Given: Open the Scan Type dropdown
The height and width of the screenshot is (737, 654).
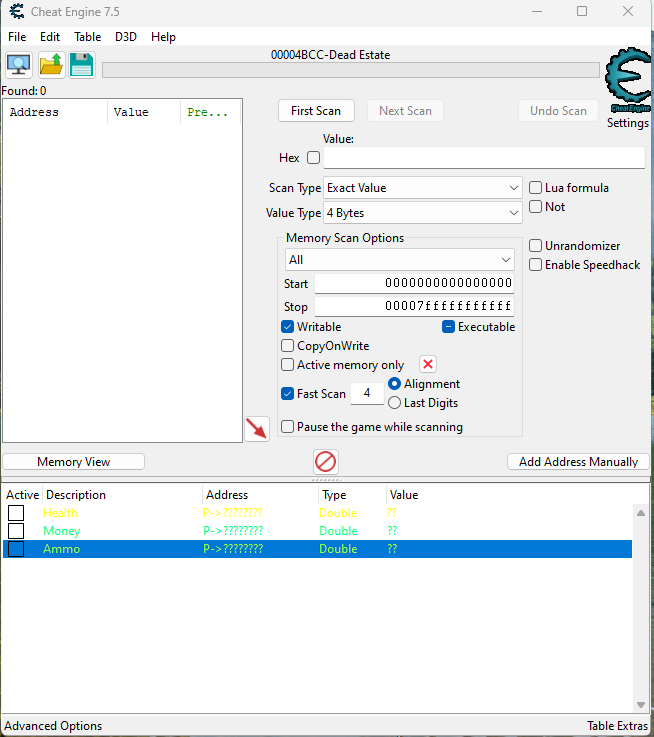Looking at the screenshot, I should [423, 188].
